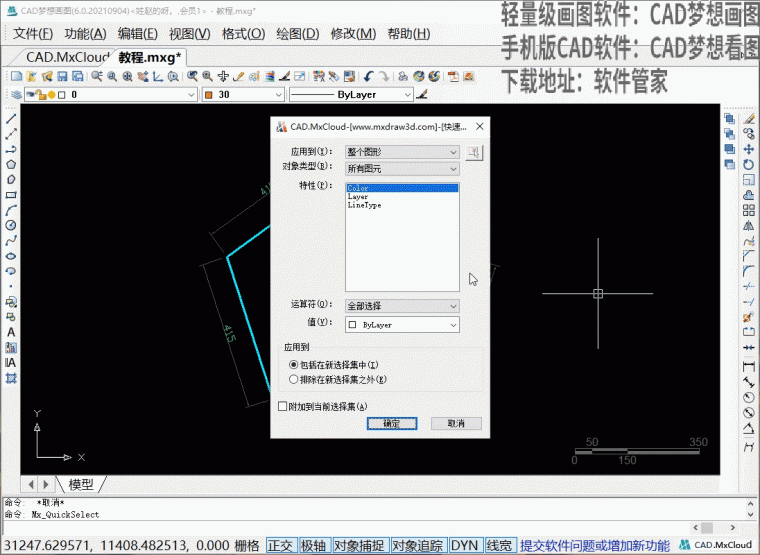Click the Save file icon
Viewport: 760px width, 555px height.
click(x=62, y=76)
